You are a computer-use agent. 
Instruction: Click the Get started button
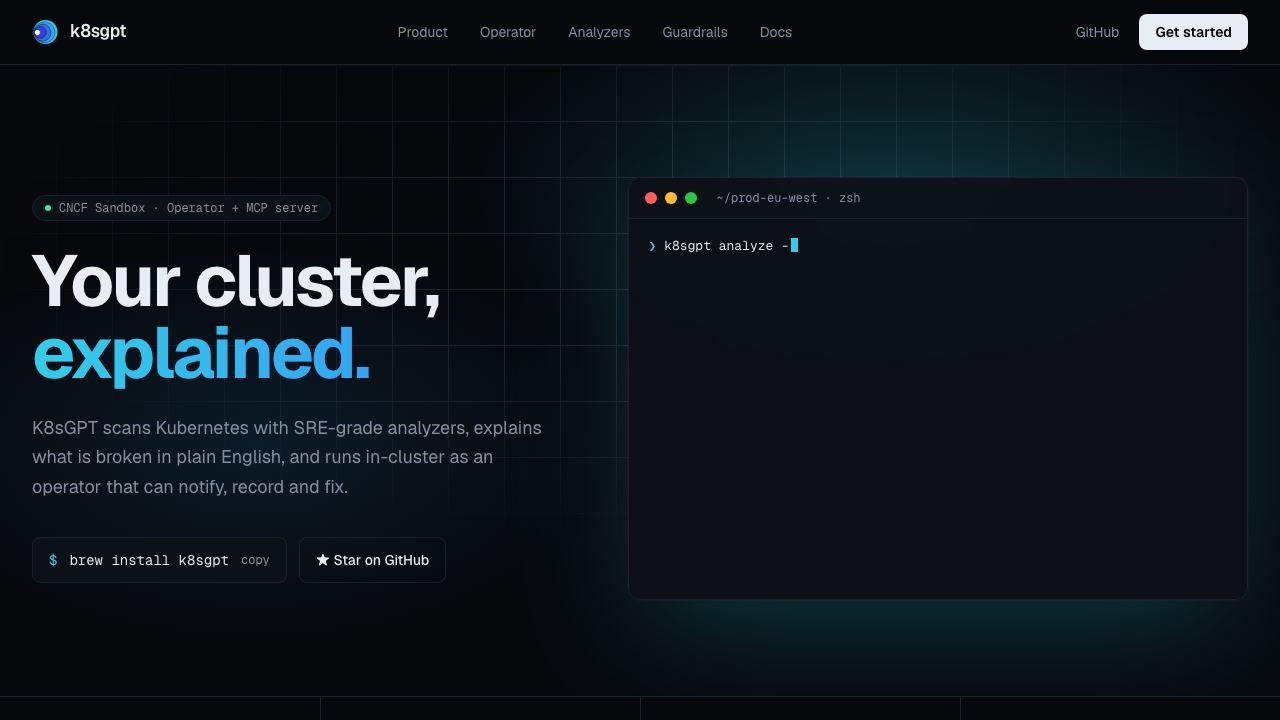pyautogui.click(x=1193, y=32)
